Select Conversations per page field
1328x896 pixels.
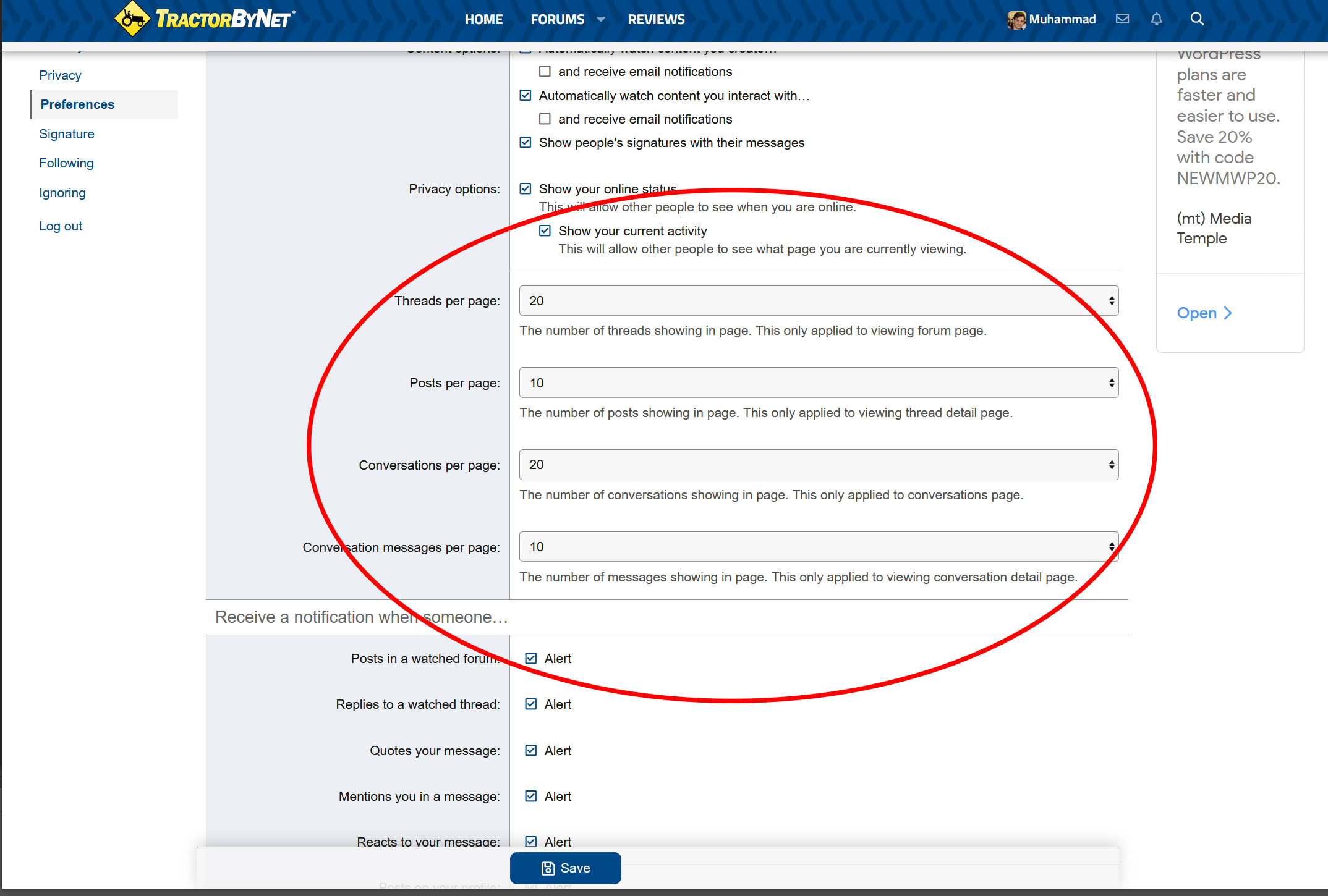click(819, 465)
